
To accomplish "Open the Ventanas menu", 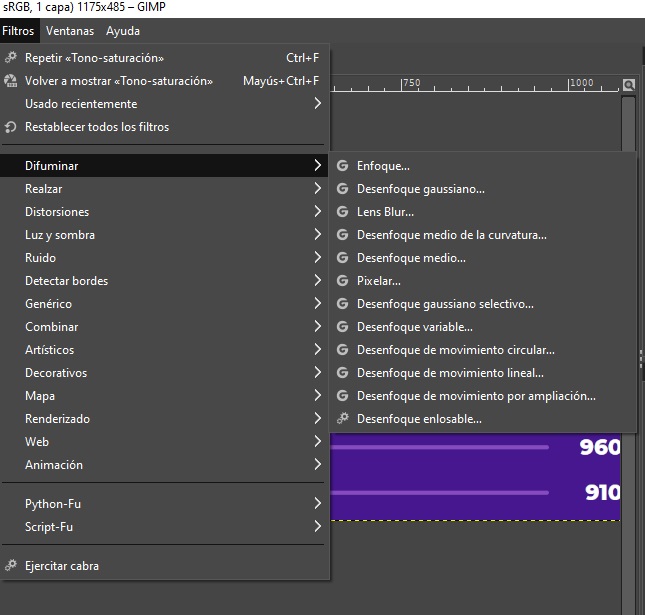I will (70, 31).
